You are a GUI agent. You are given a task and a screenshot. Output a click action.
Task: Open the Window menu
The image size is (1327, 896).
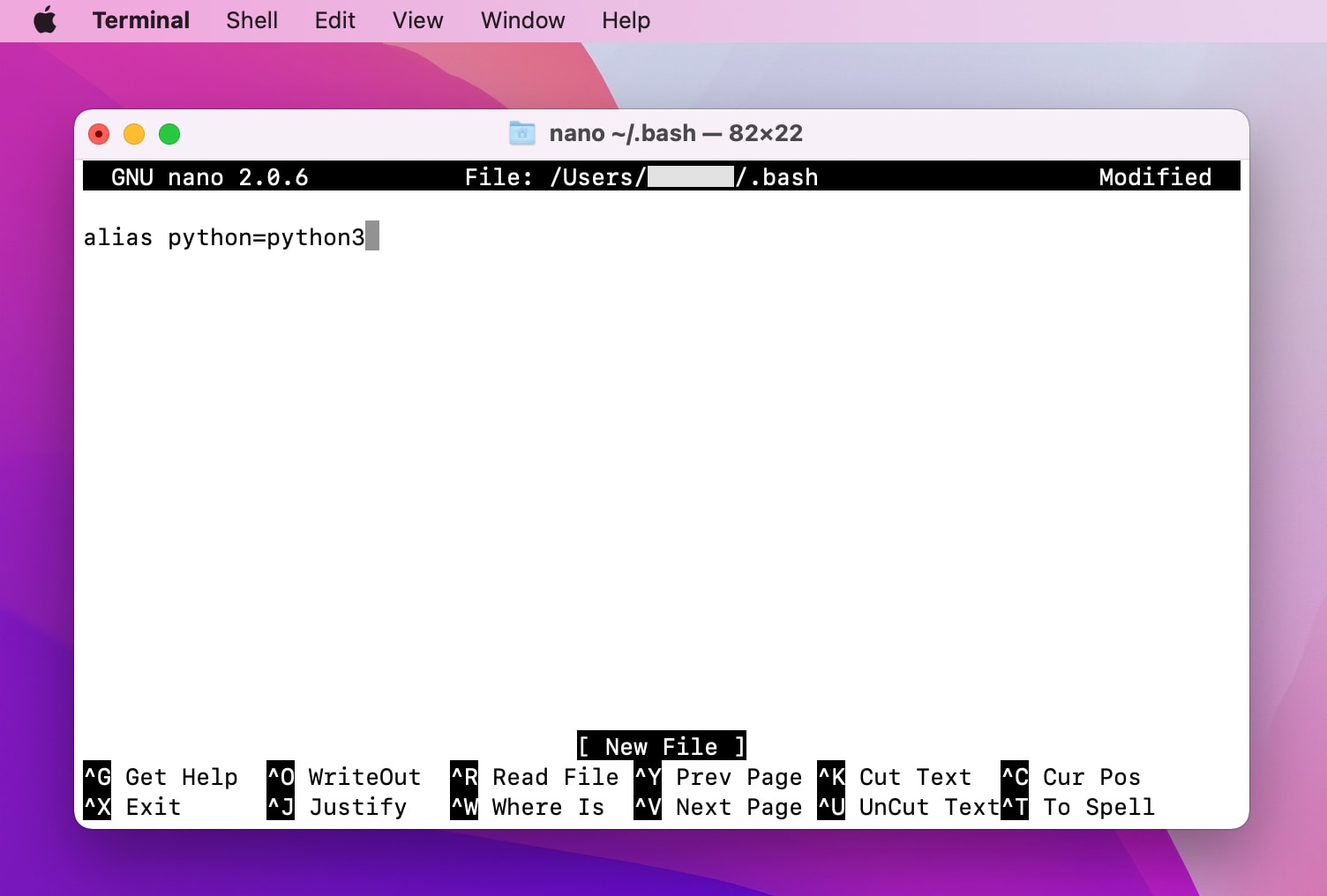[x=522, y=19]
